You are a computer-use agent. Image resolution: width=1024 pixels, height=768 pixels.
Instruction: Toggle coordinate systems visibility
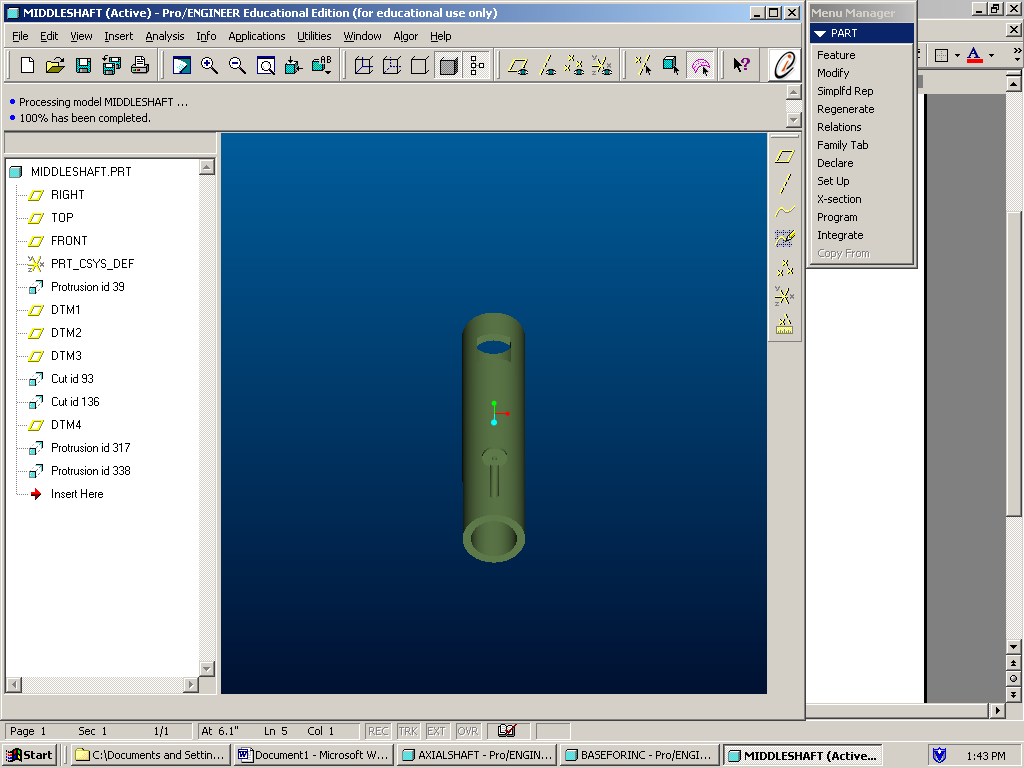click(602, 65)
